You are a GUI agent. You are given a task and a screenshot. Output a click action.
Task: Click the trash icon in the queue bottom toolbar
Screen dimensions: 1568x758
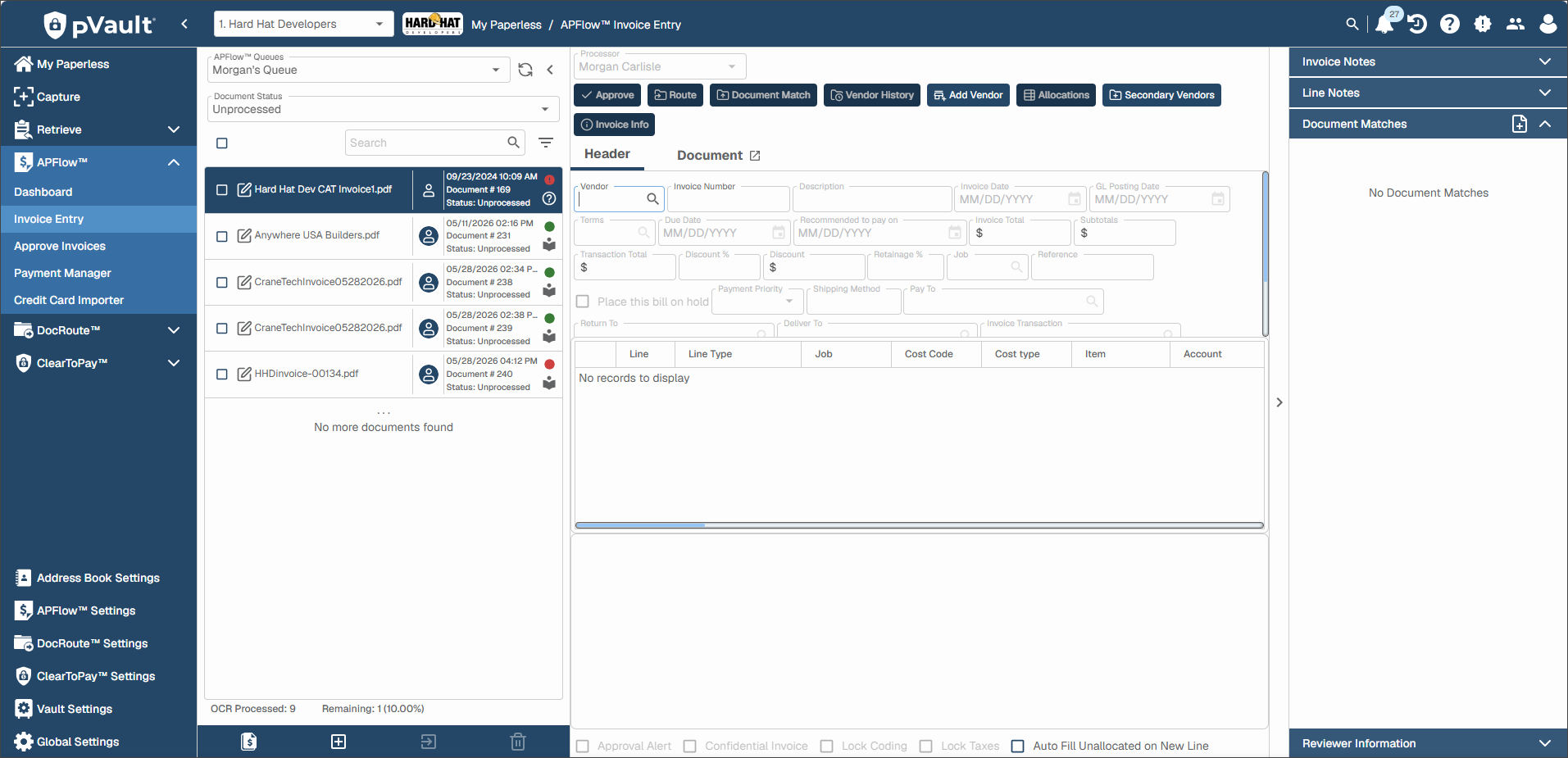tap(518, 742)
